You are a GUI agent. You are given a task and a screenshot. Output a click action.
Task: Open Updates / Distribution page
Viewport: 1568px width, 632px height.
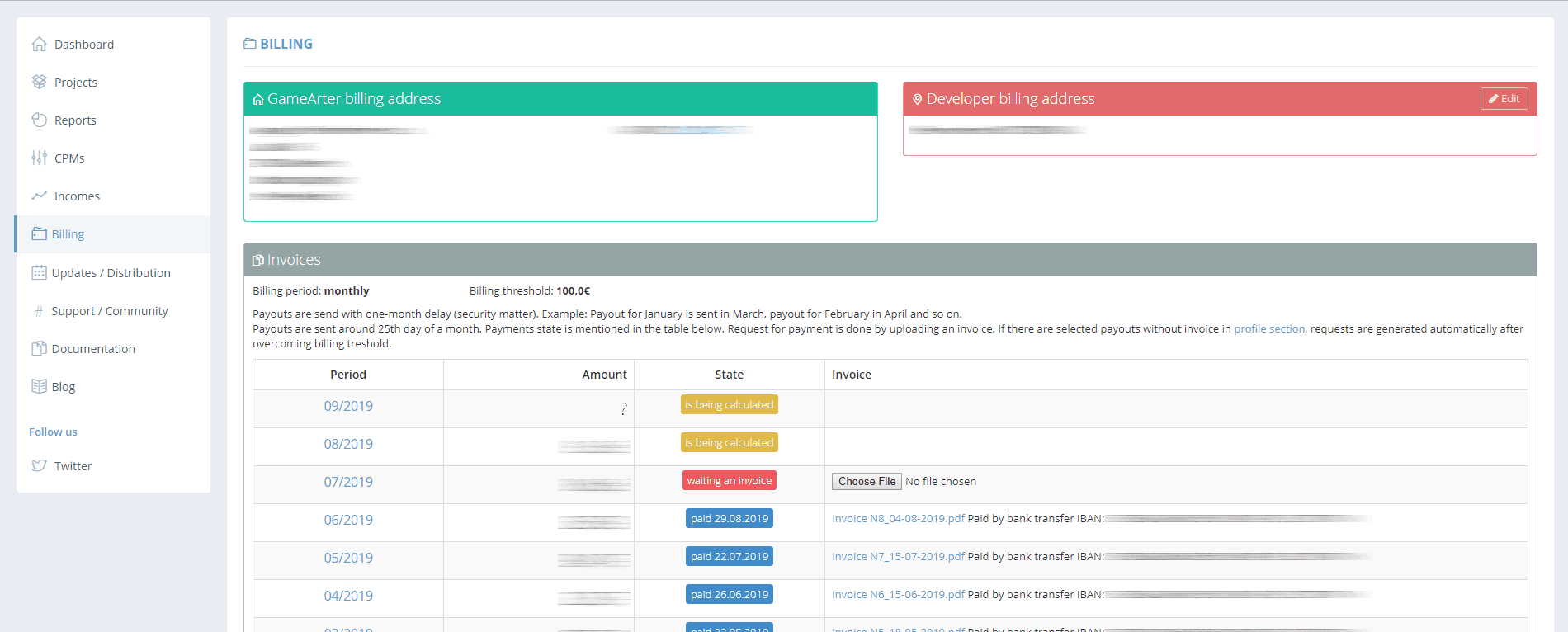[113, 272]
